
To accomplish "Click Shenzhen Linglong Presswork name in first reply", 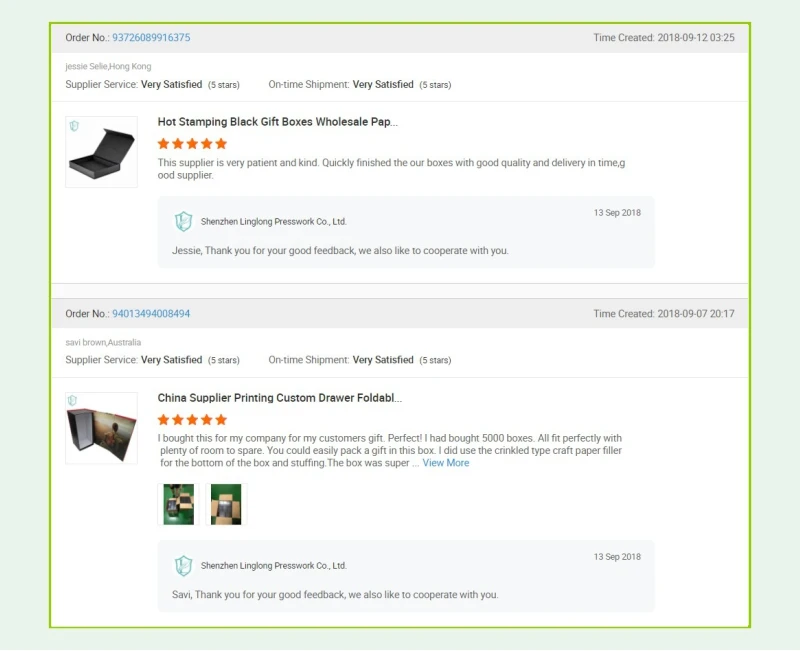I will (273, 222).
